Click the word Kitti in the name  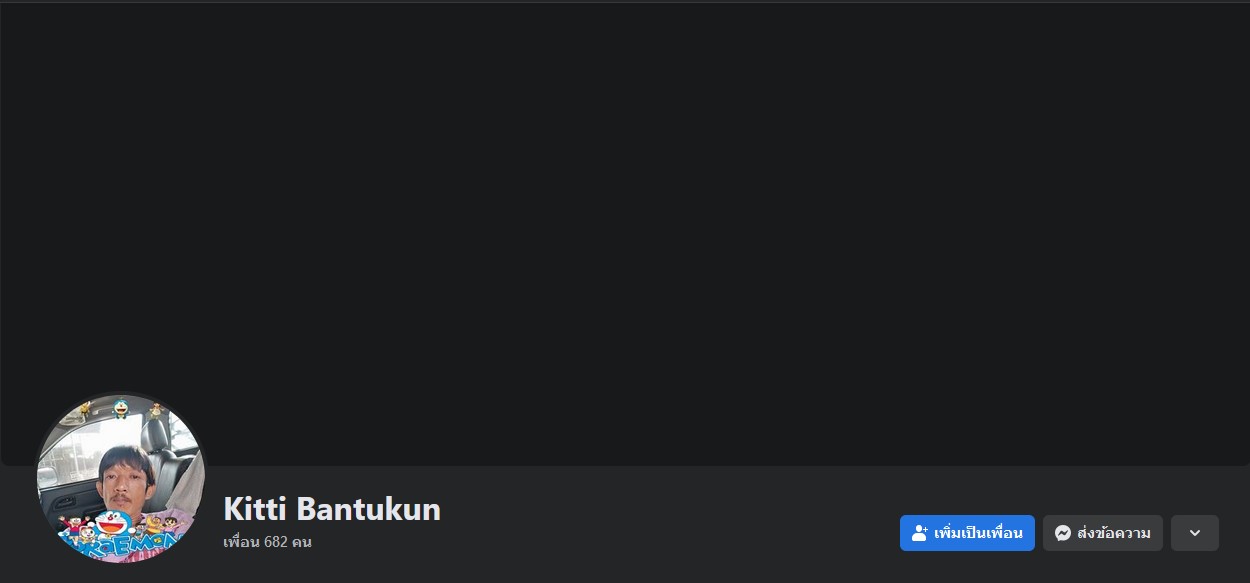click(x=256, y=509)
